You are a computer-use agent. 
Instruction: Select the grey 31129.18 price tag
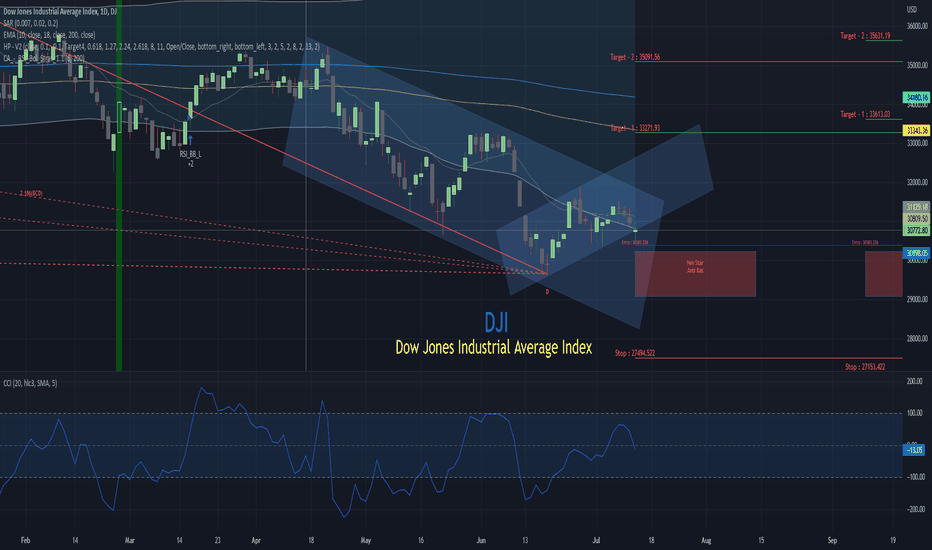pos(916,207)
